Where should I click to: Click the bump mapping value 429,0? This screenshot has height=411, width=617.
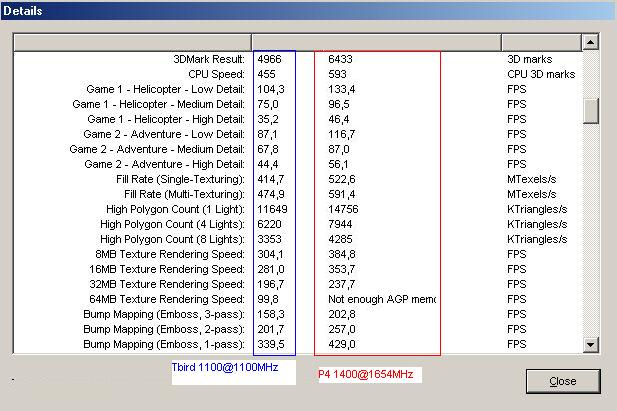pos(342,344)
